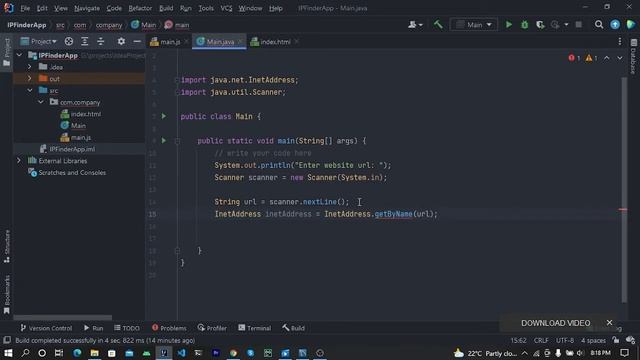Expand all in Project tool window
Screen dimensions: 640x360
click(84, 41)
